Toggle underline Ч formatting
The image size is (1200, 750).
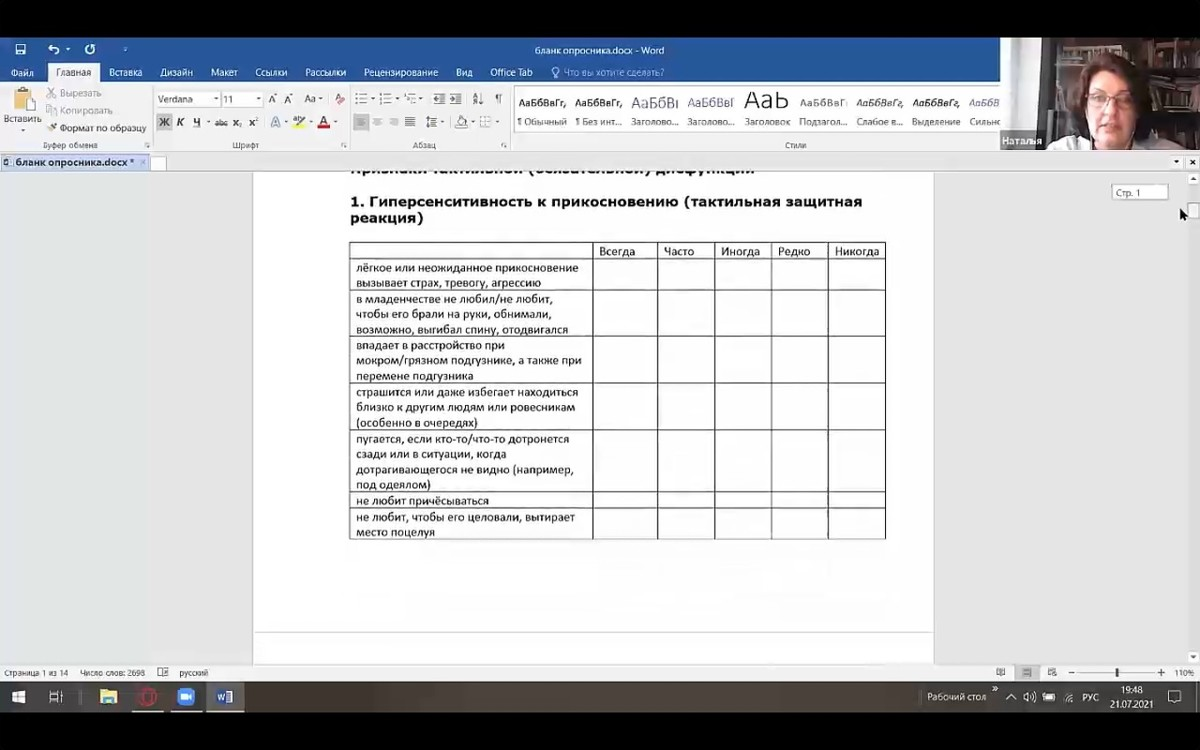pos(196,122)
